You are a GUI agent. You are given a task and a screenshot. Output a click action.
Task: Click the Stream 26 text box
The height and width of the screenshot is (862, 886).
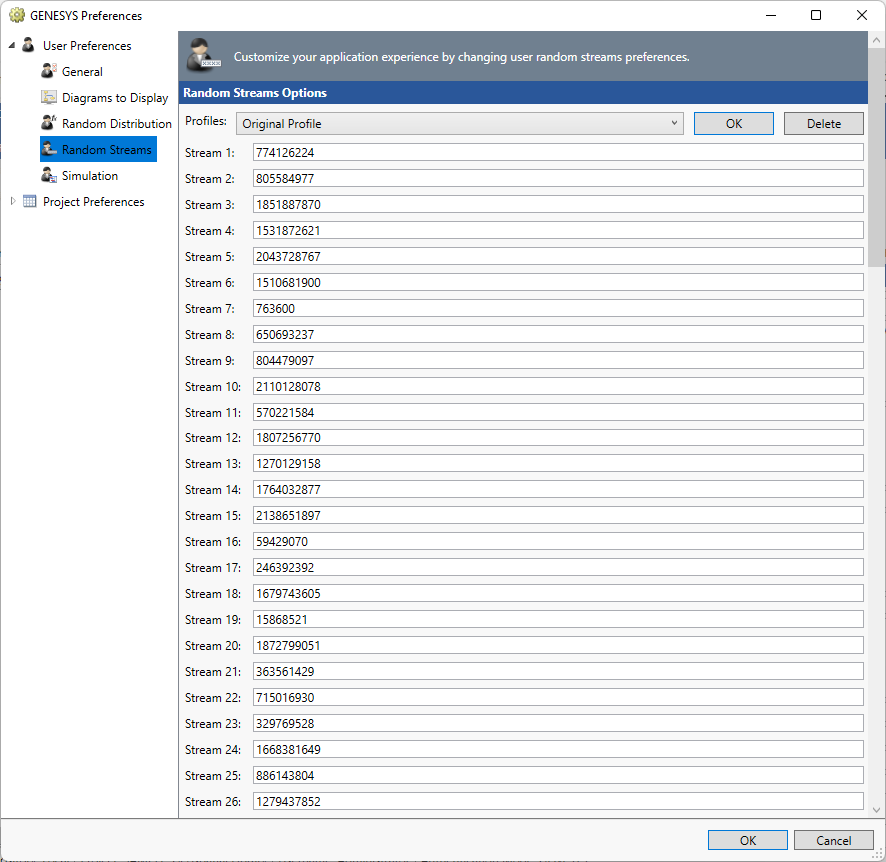click(557, 801)
